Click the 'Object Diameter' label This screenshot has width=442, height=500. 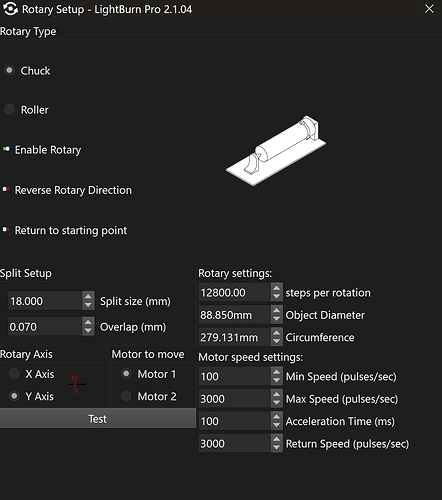click(x=325, y=315)
